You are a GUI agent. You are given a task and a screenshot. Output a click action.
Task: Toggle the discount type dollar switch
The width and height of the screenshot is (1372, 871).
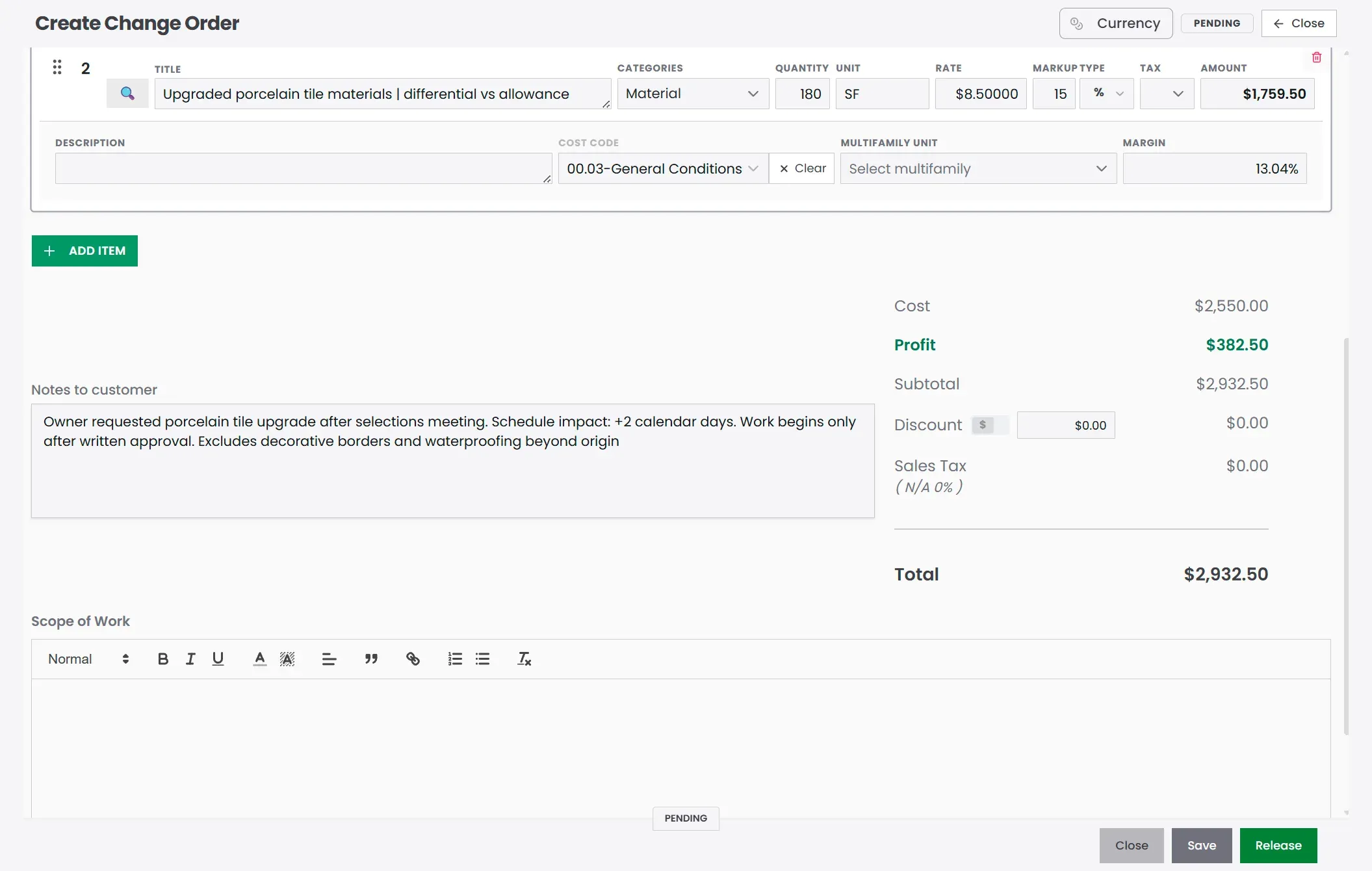click(990, 425)
